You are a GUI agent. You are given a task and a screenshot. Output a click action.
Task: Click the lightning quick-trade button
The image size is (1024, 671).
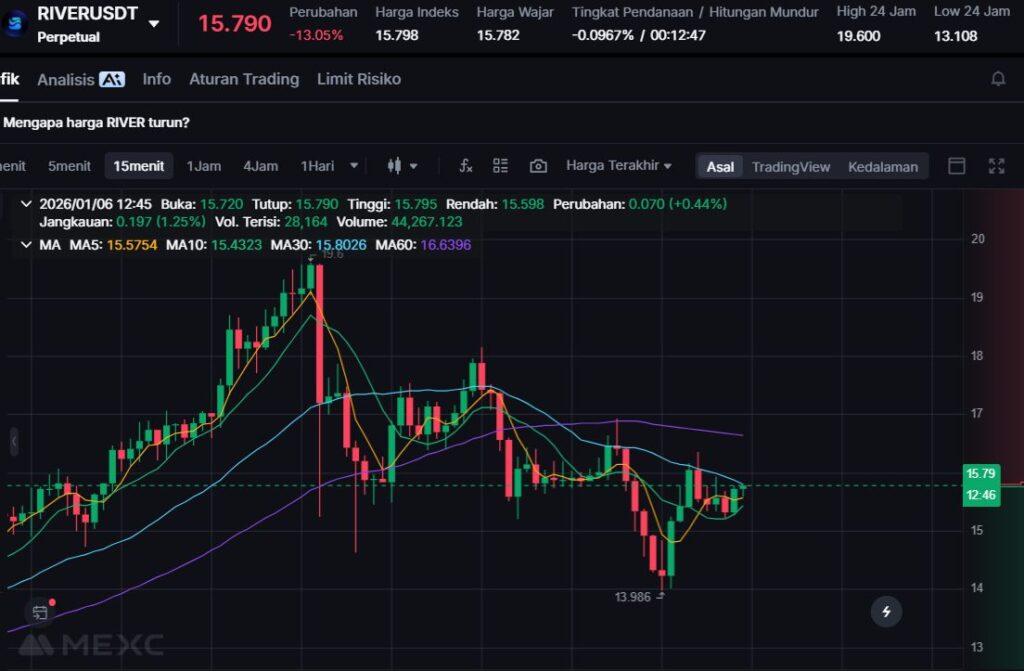tap(885, 610)
